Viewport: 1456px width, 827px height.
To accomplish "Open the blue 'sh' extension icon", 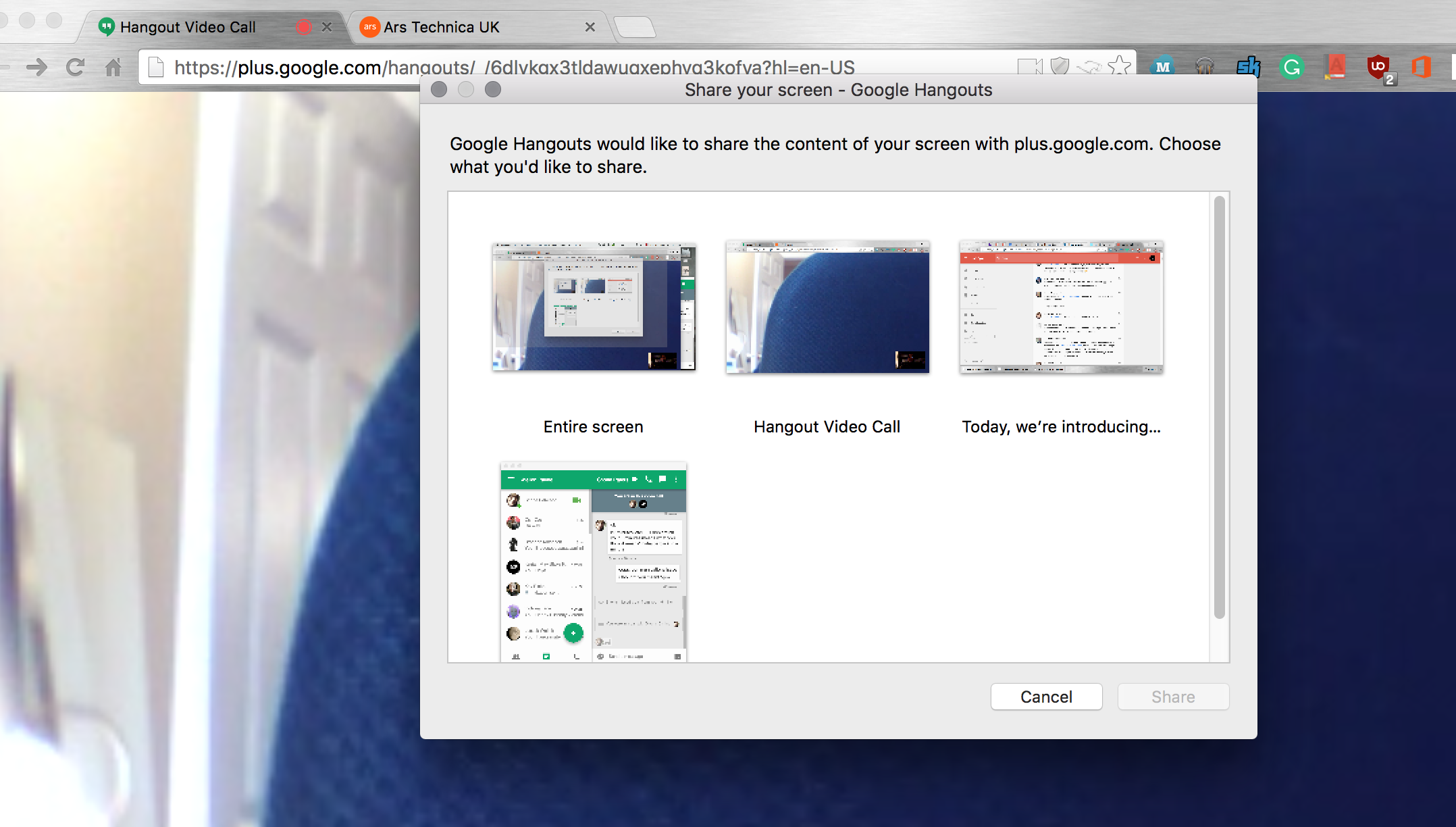I will [x=1248, y=67].
